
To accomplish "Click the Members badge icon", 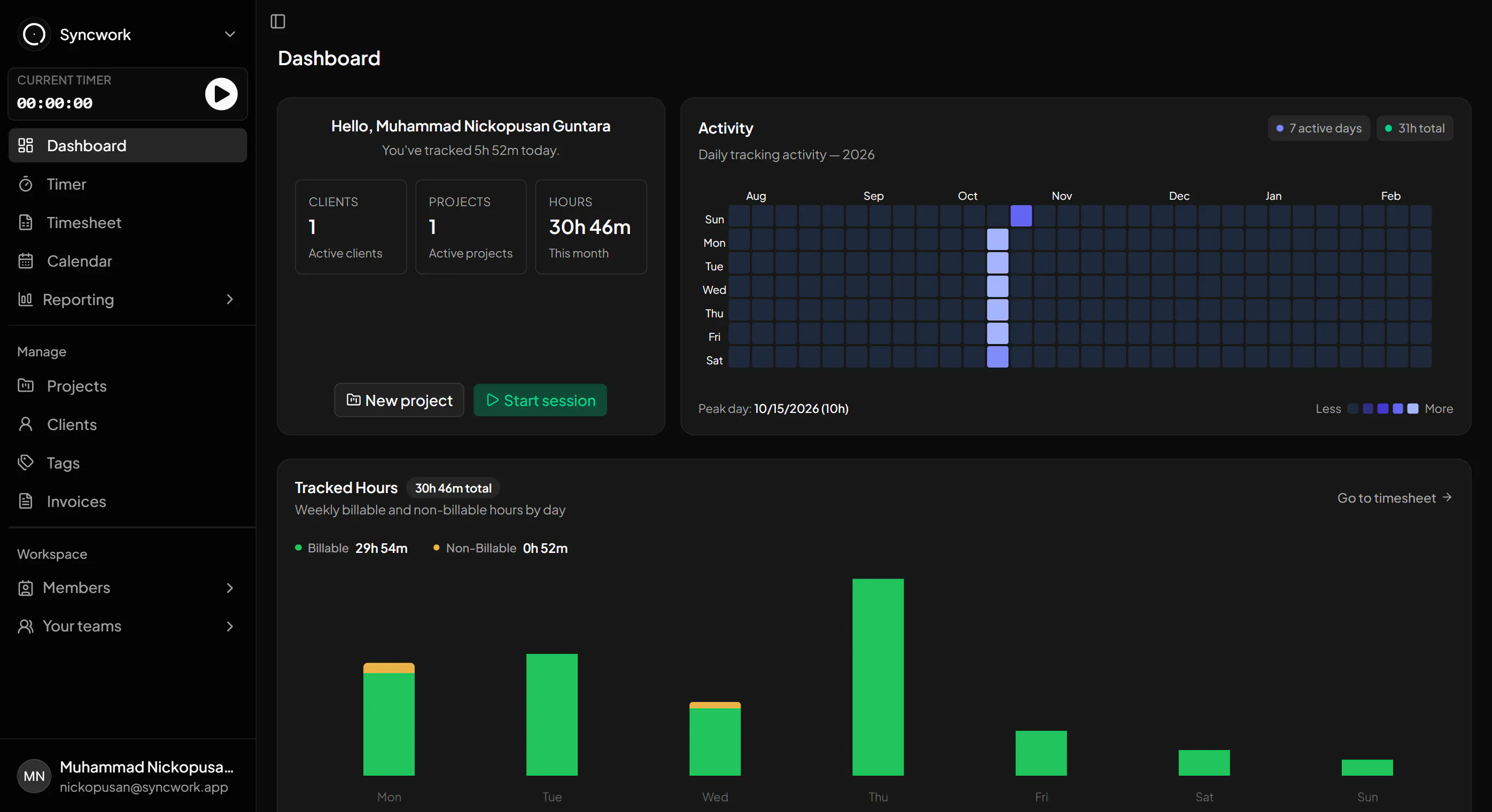I will point(26,588).
